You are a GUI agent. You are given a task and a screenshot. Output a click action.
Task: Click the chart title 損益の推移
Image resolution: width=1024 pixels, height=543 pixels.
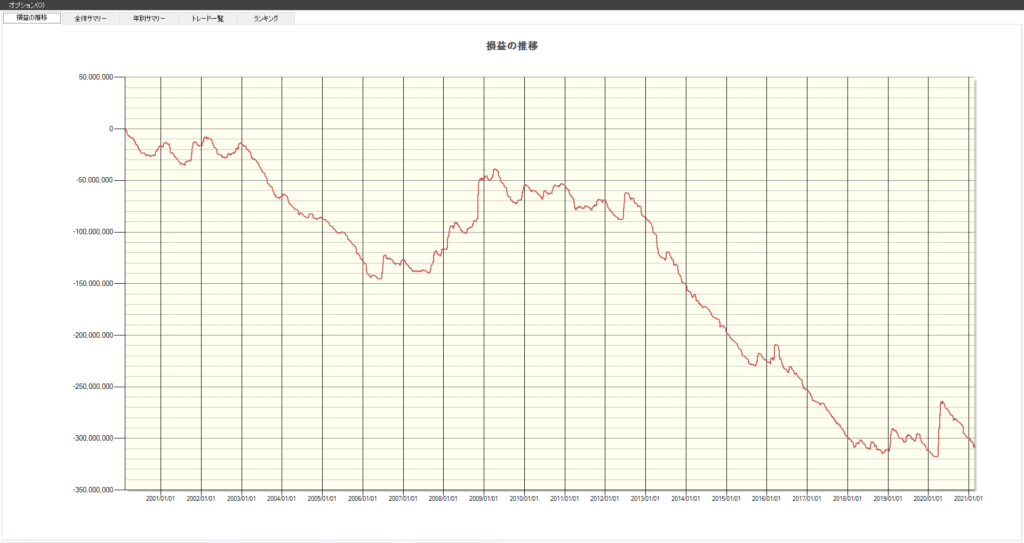(512, 46)
